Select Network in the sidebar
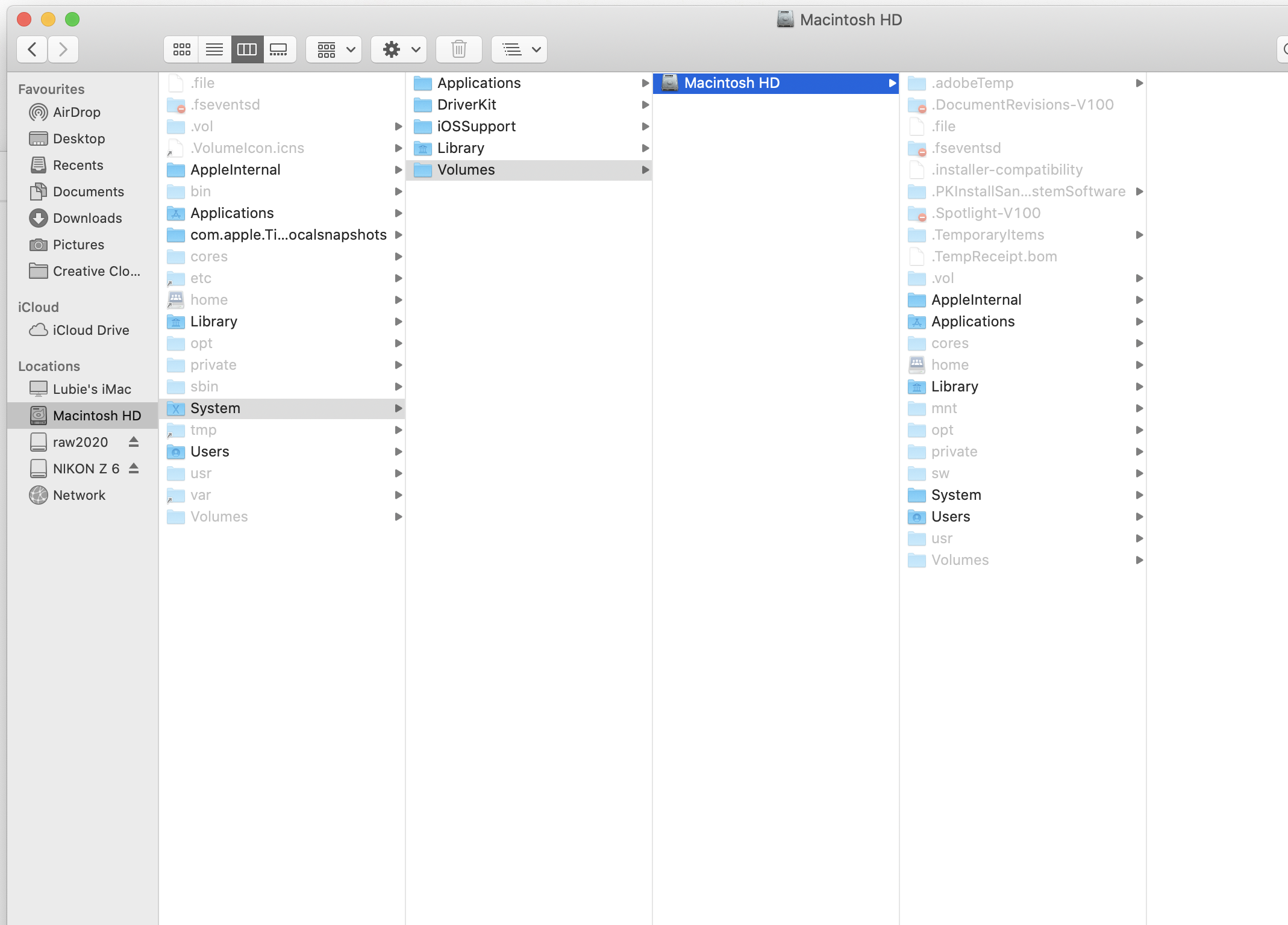 click(78, 495)
